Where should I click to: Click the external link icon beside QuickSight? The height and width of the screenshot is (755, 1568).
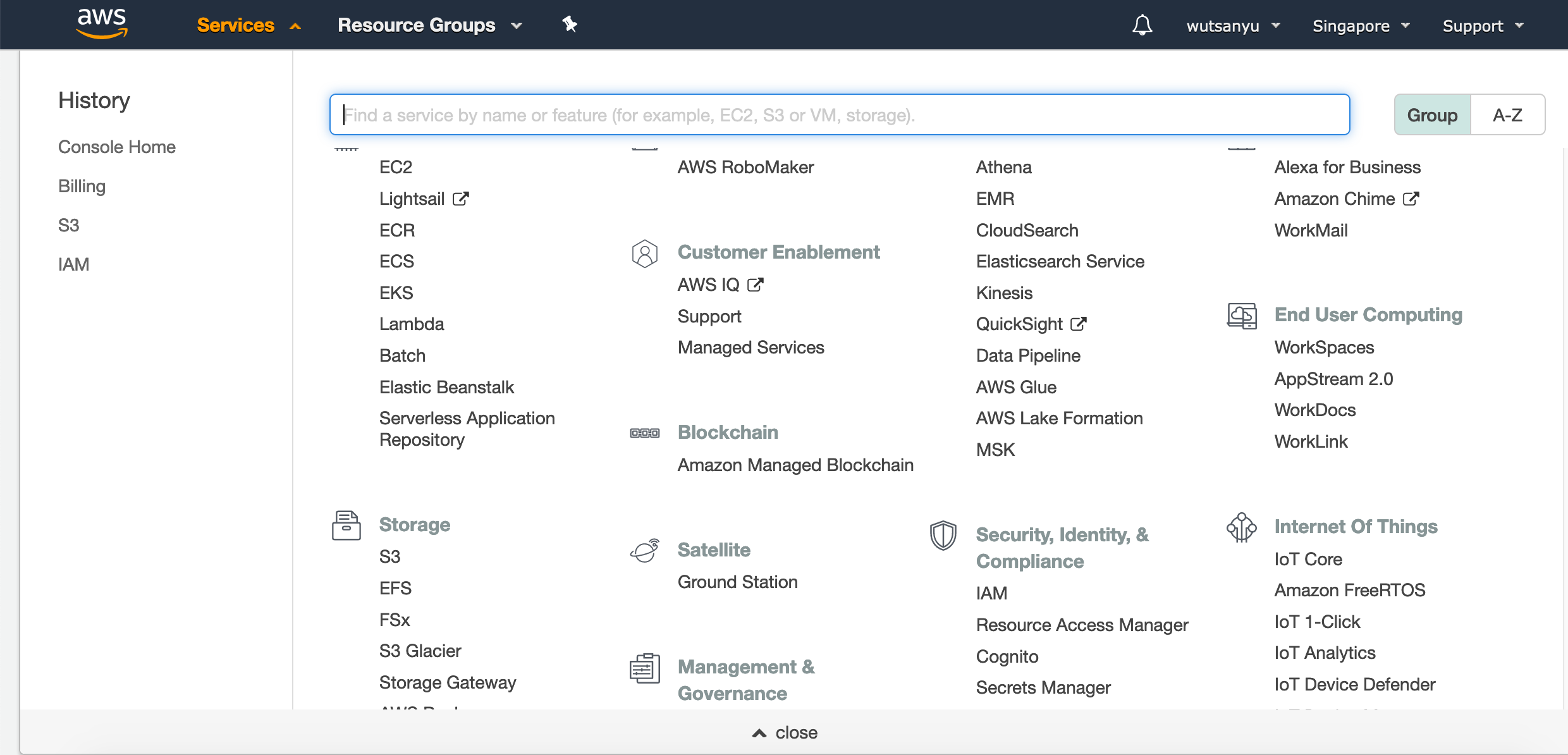(x=1079, y=324)
